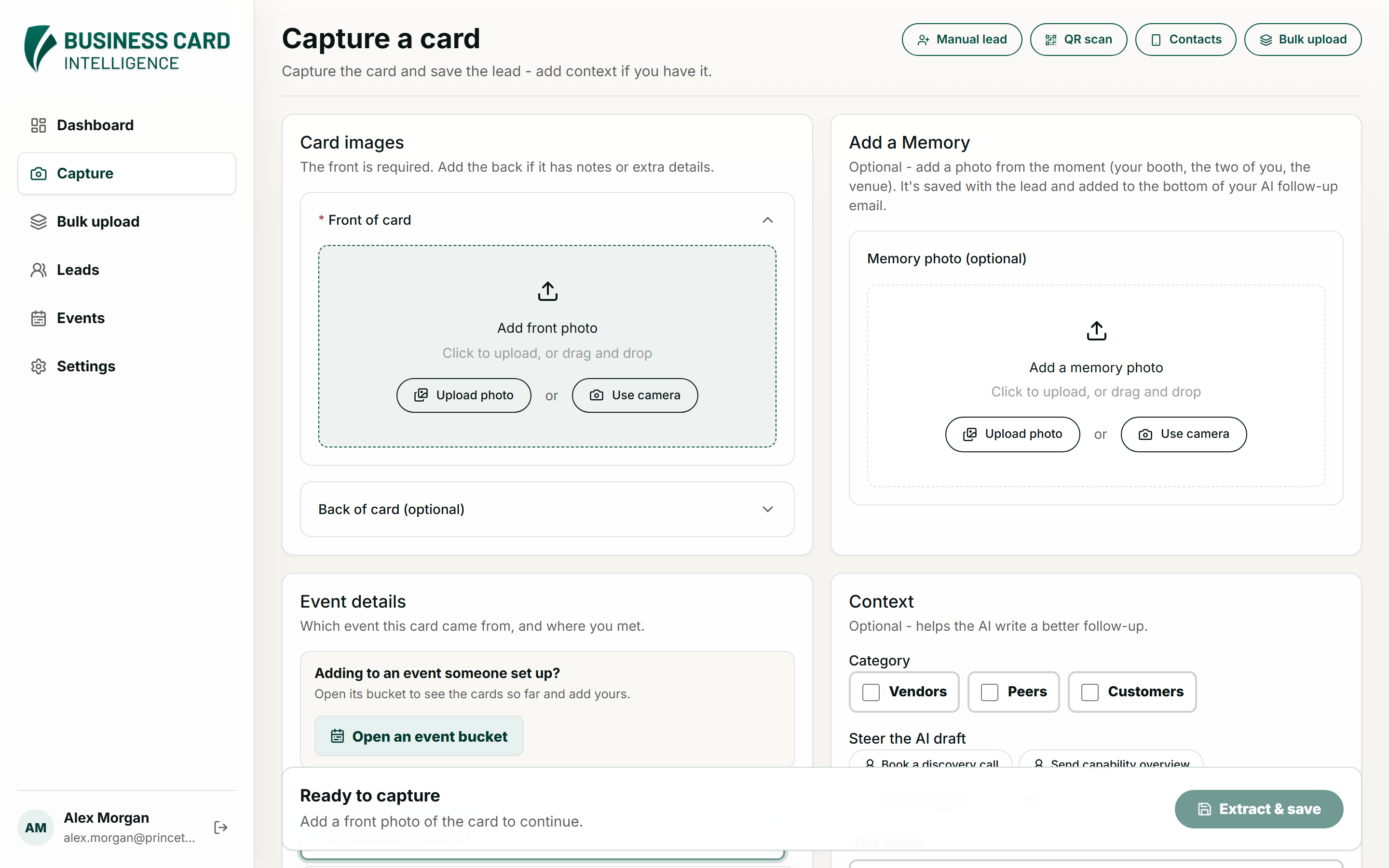1389x868 pixels.
Task: Click the Memory photo (optional) label
Action: pyautogui.click(x=946, y=258)
